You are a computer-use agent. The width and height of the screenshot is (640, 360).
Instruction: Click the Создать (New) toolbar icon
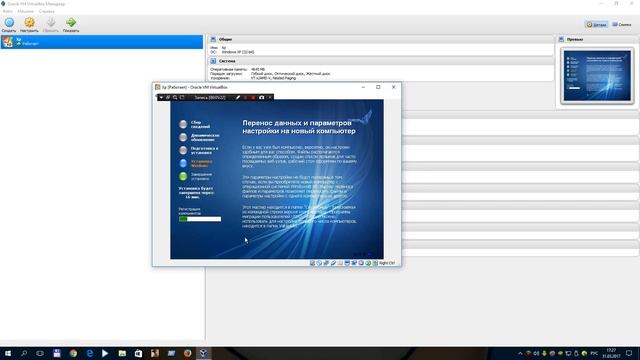click(9, 22)
